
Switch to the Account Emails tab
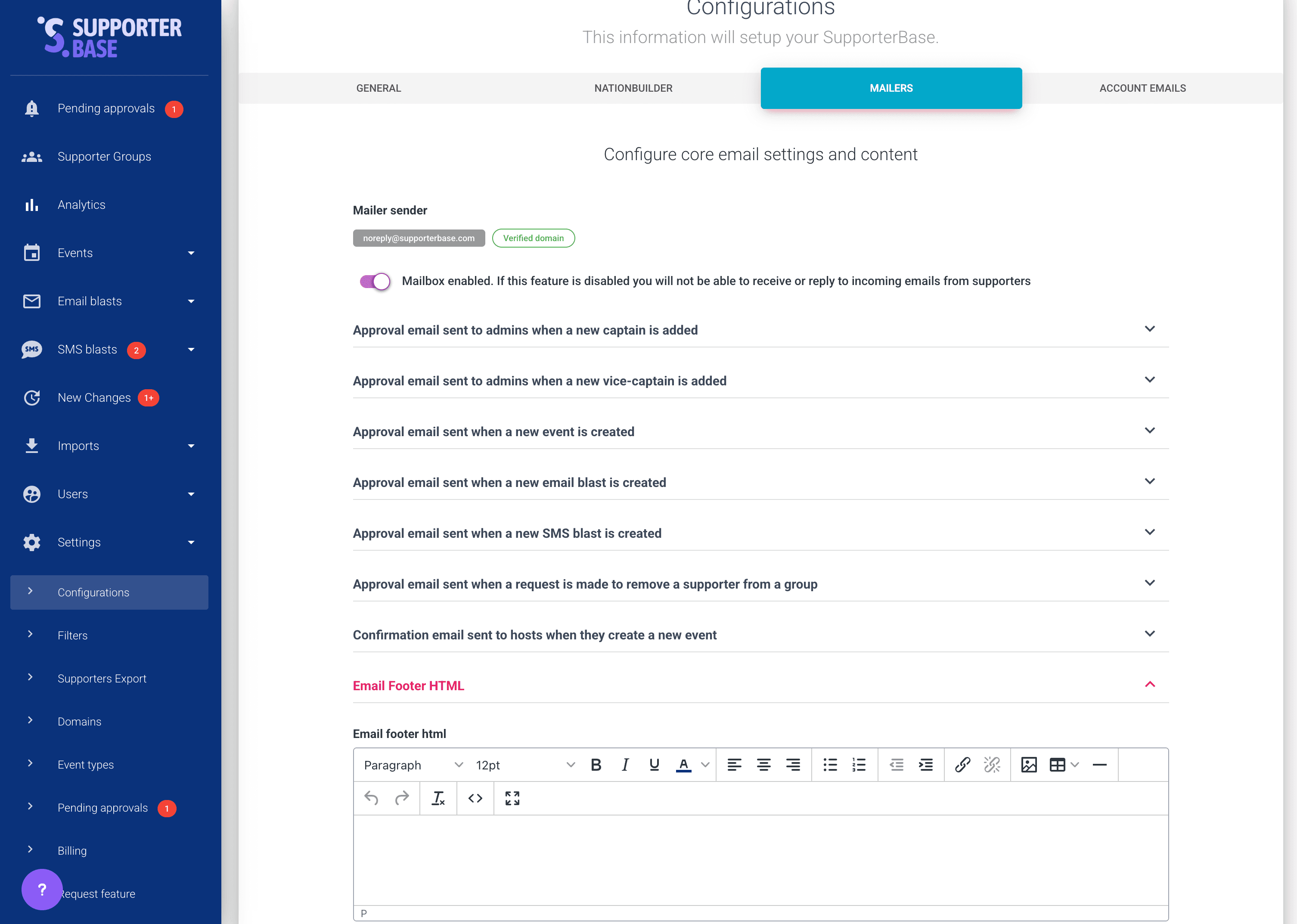[x=1142, y=88]
